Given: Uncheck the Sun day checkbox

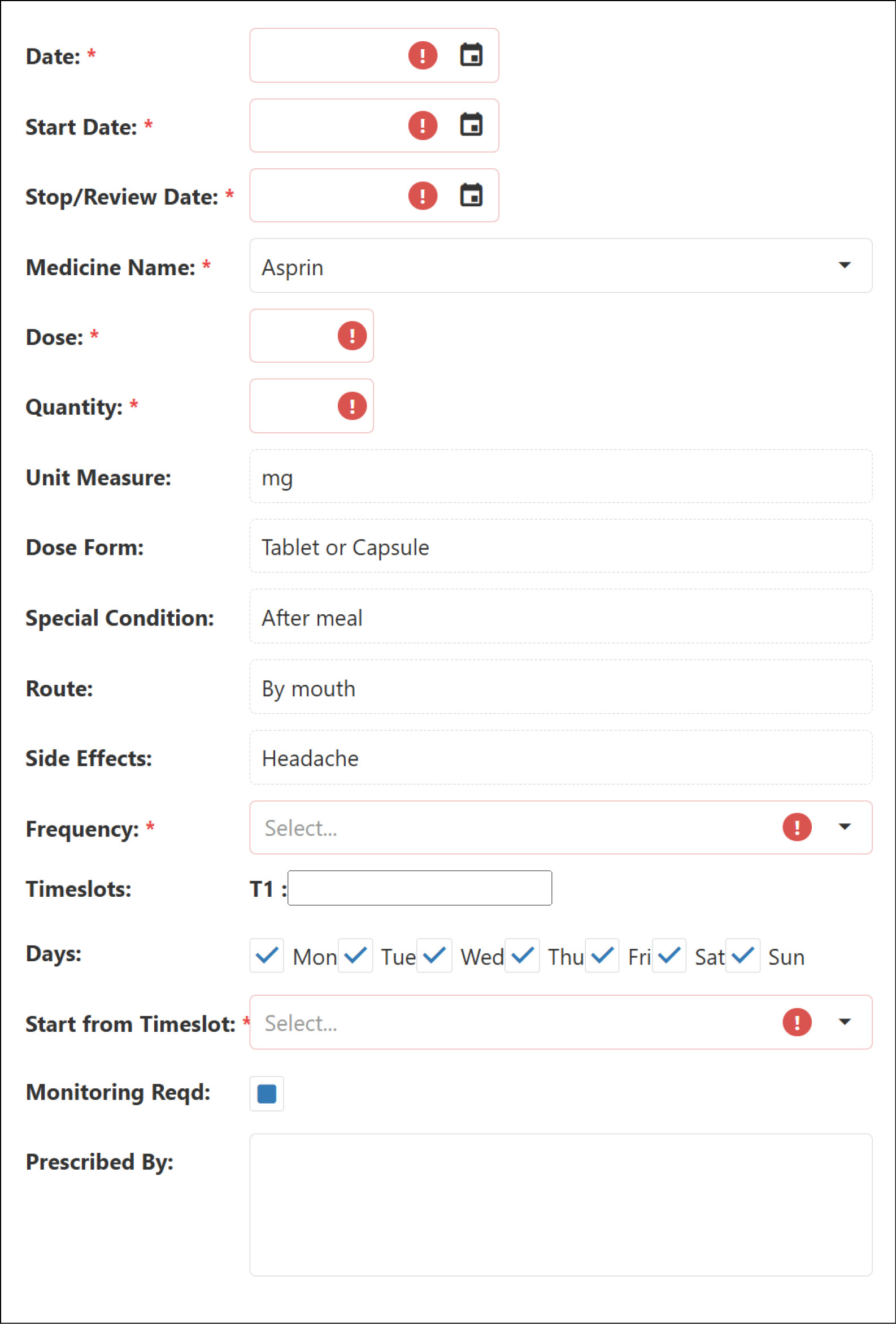Looking at the screenshot, I should pos(743,956).
